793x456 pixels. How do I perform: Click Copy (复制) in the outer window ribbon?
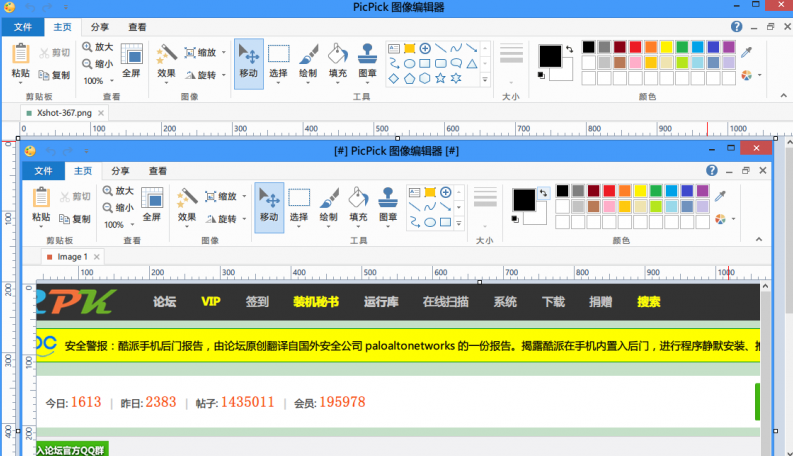click(55, 75)
